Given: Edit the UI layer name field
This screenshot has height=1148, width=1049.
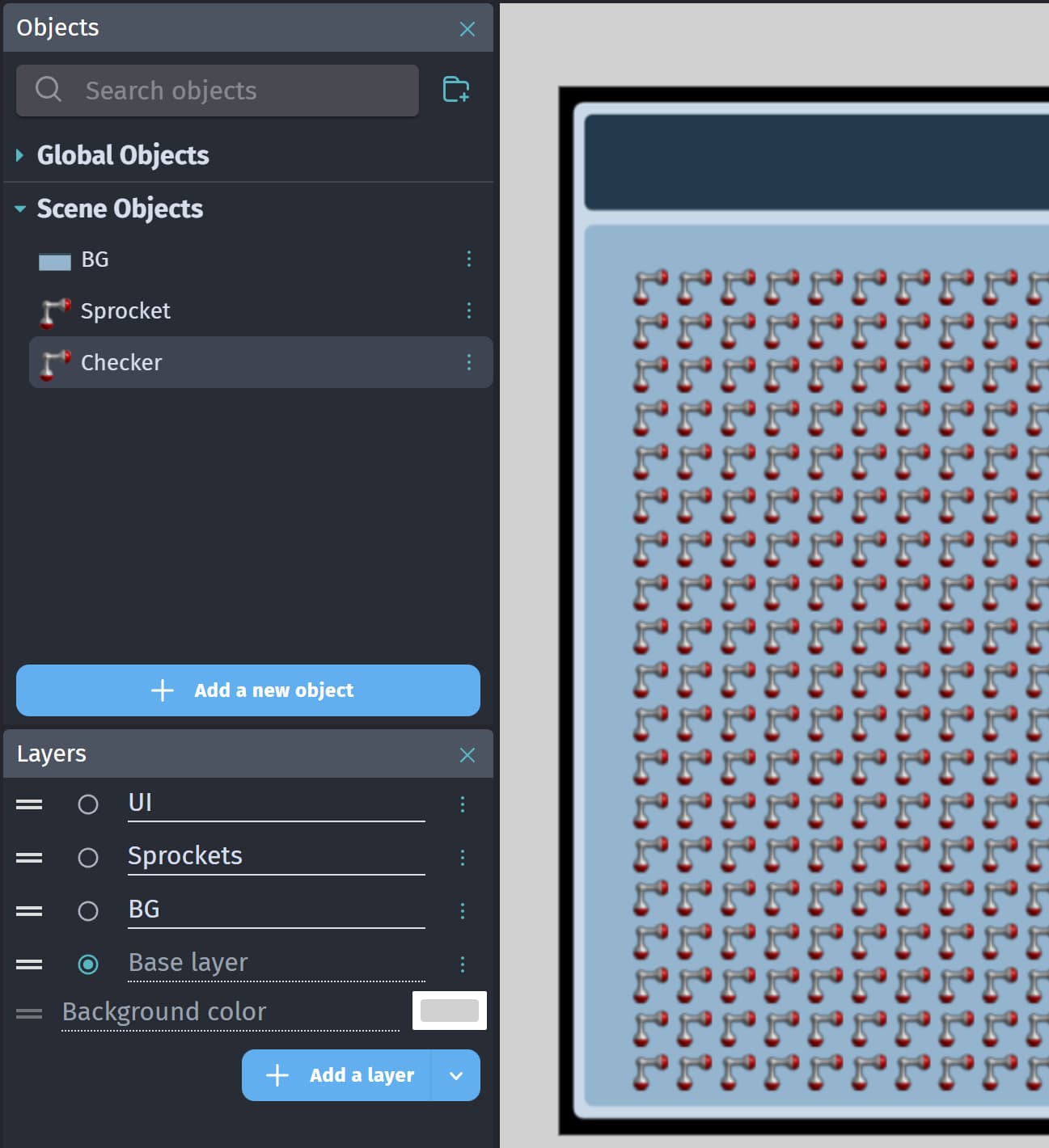Looking at the screenshot, I should [x=277, y=803].
